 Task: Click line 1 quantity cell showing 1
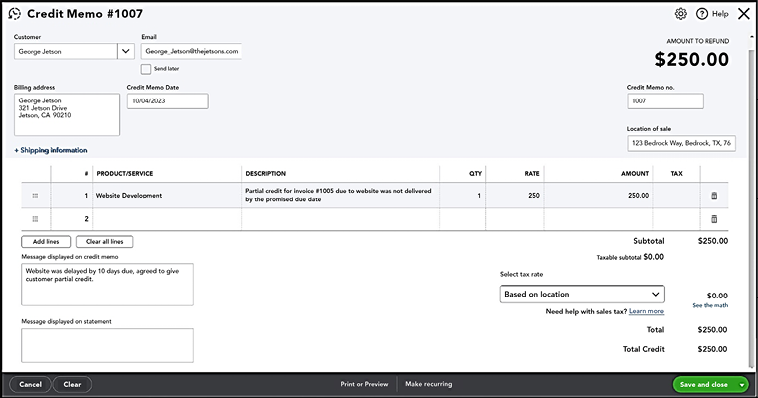click(462, 196)
